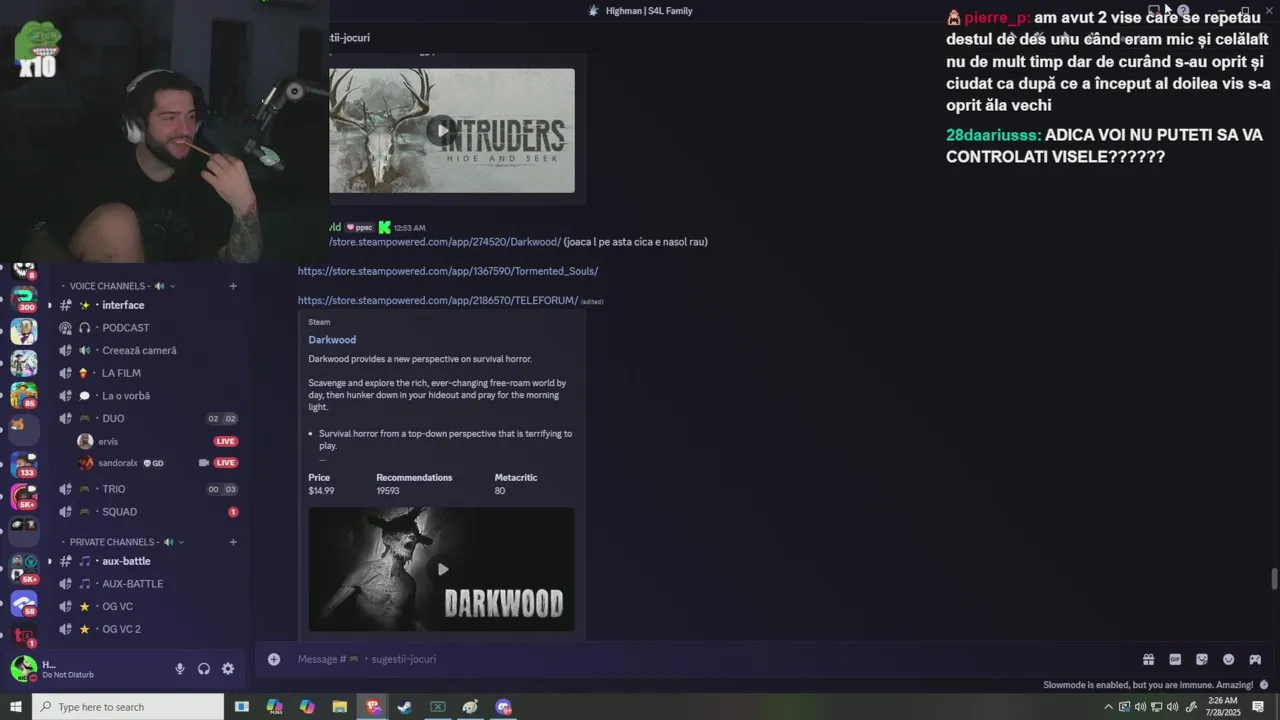
Task: Add a channel to PRIVATE CHANNELS category
Action: [x=233, y=542]
